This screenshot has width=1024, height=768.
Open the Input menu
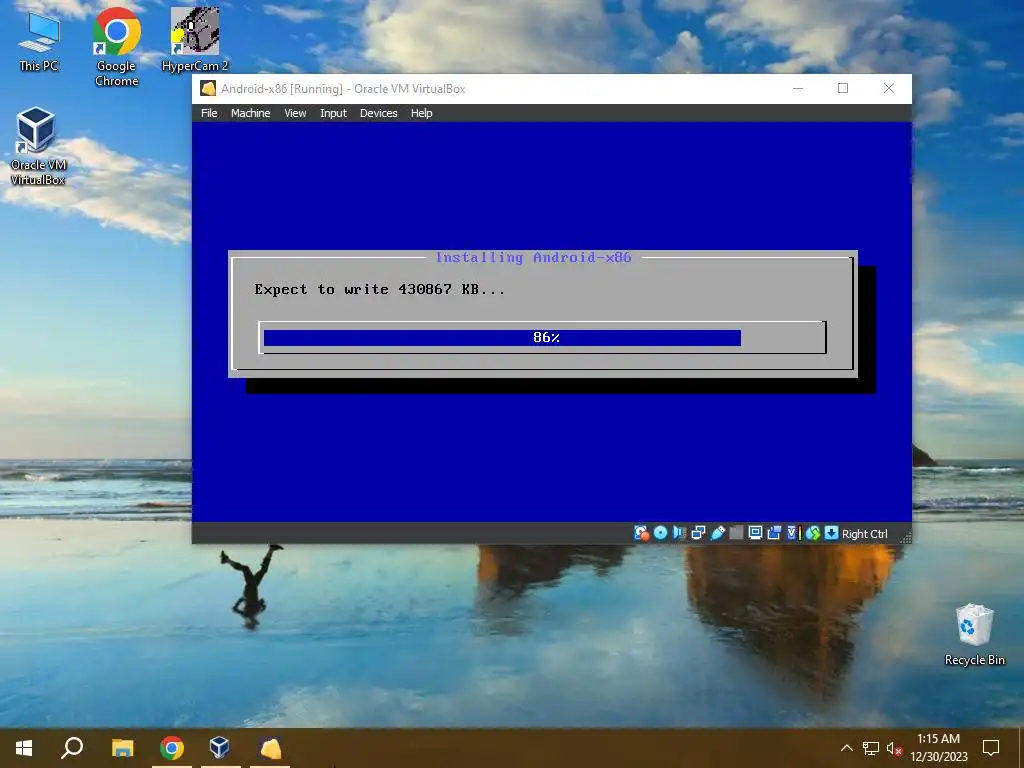pos(333,113)
